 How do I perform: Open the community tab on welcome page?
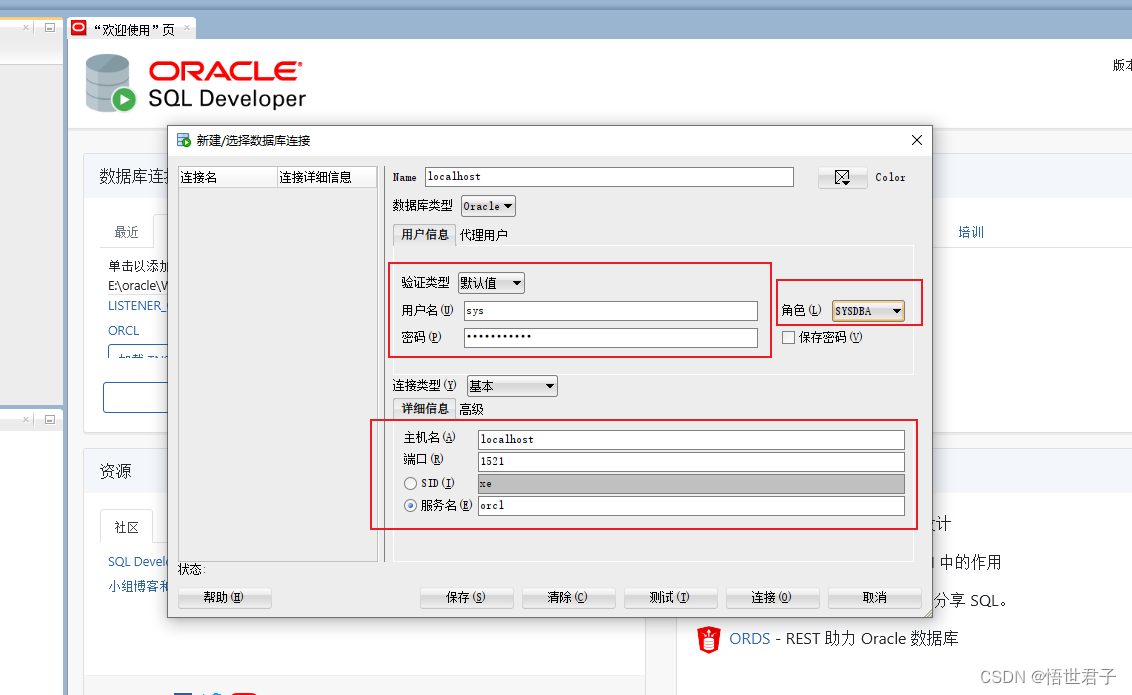pos(126,527)
